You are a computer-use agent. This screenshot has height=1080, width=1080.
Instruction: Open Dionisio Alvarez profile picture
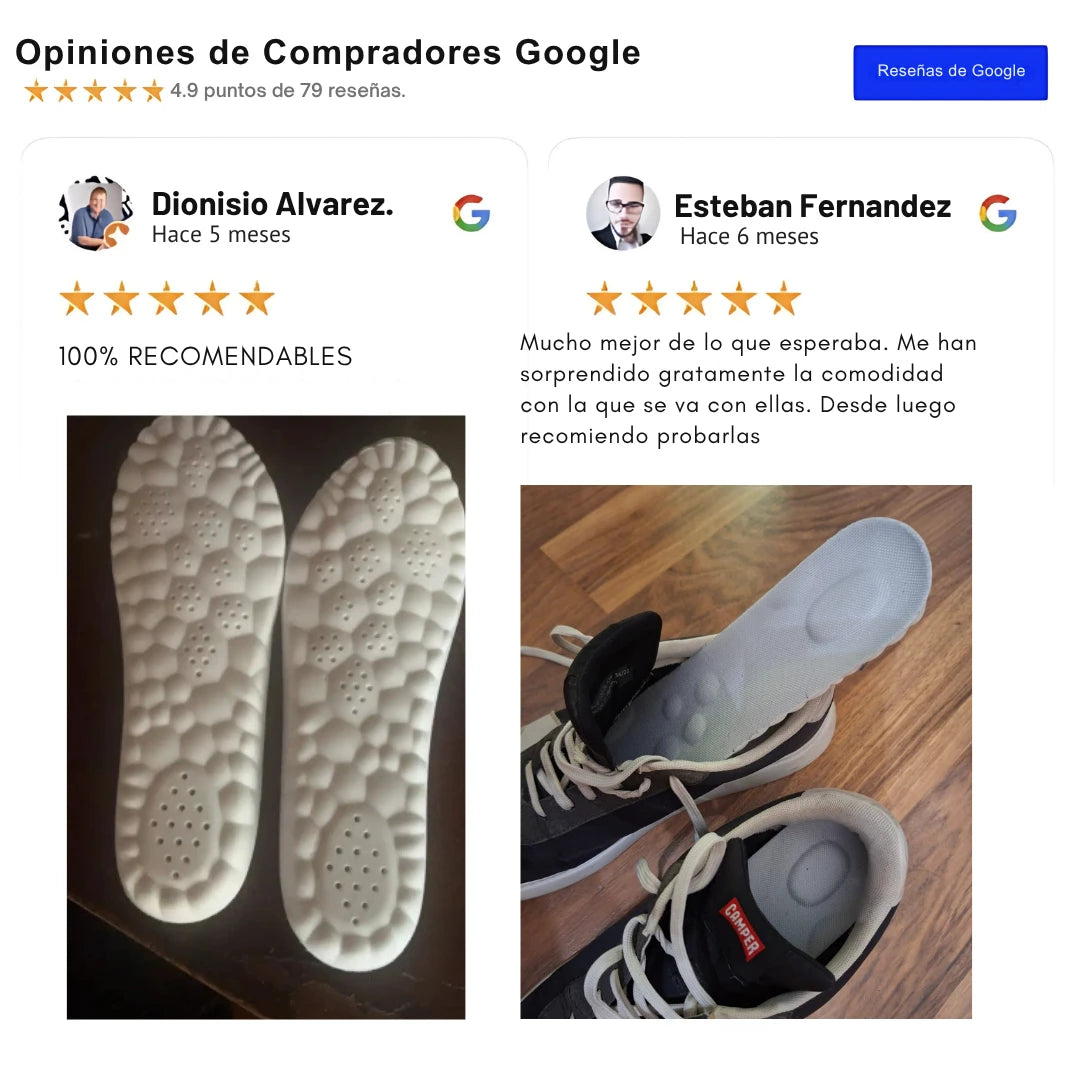(x=96, y=213)
